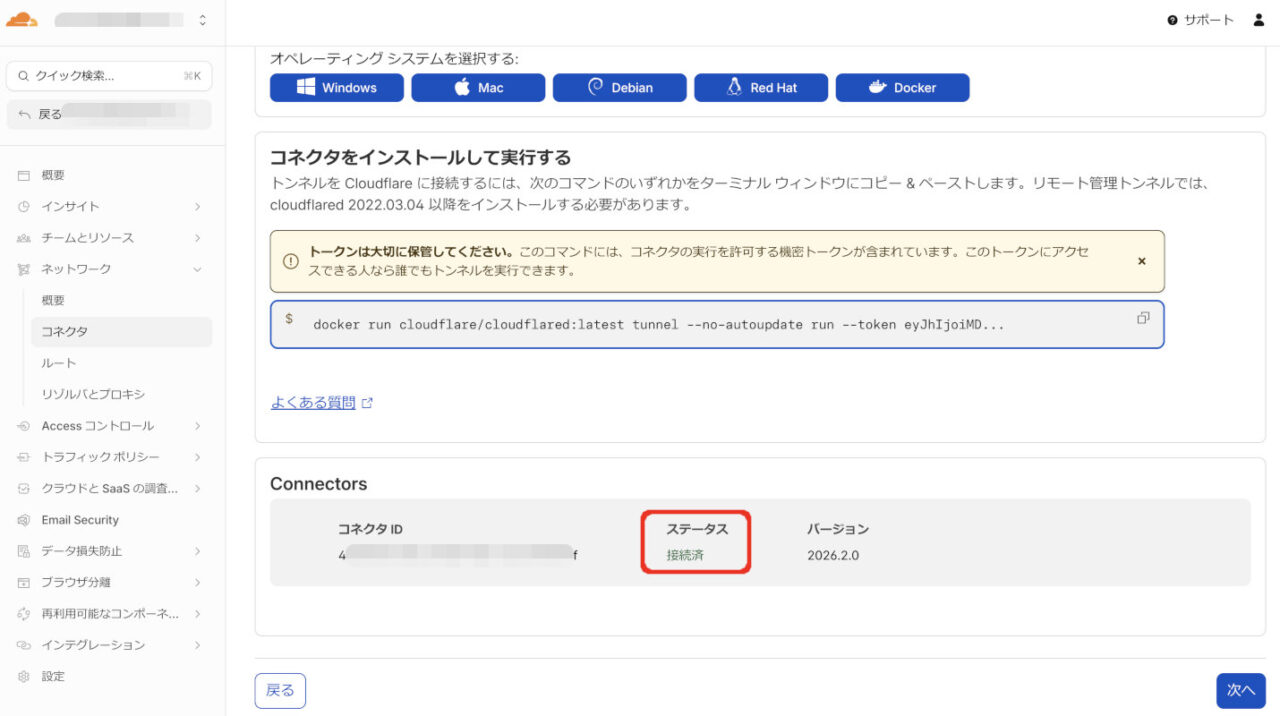1280x716 pixels.
Task: Click the 設定 gear icon
Action: 24,676
